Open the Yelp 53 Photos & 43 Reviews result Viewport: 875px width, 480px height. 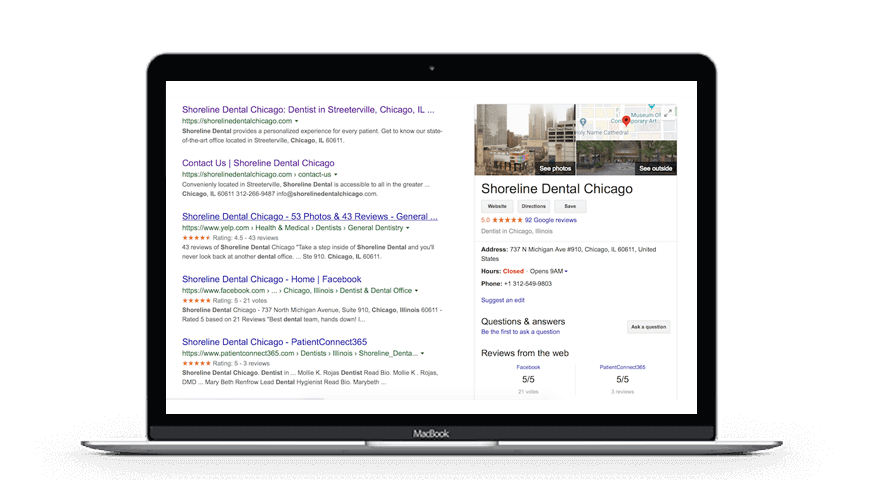pyautogui.click(x=310, y=217)
